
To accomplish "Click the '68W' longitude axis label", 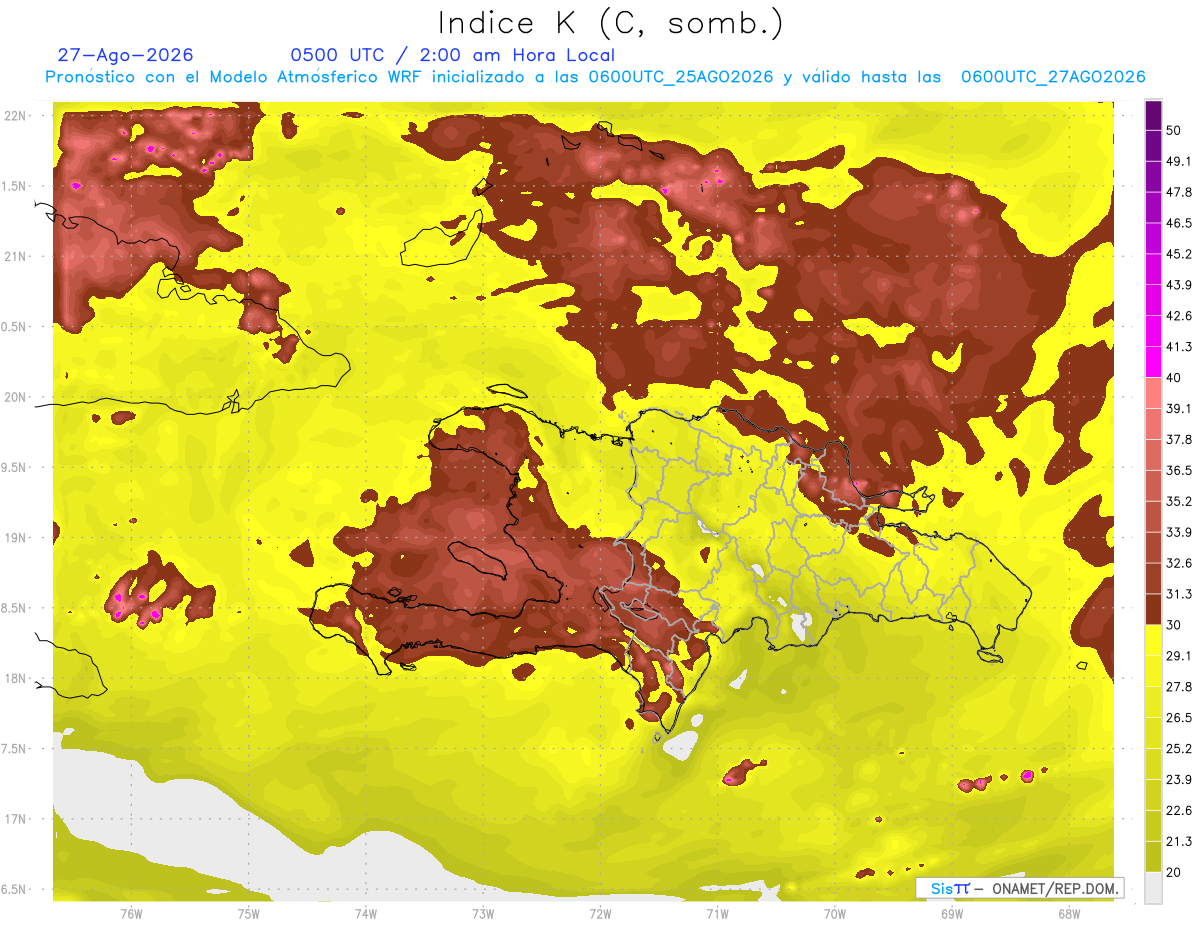I will [x=1068, y=913].
